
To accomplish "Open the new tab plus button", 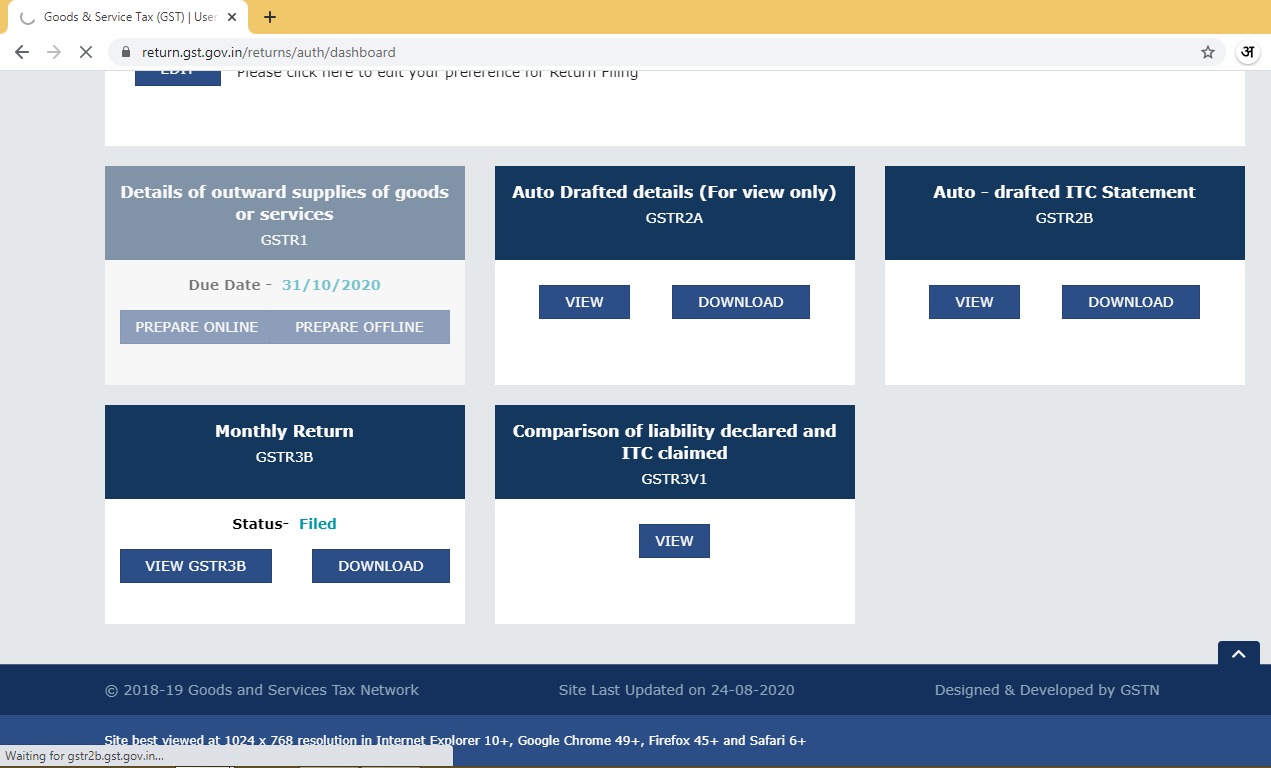I will click(x=270, y=17).
